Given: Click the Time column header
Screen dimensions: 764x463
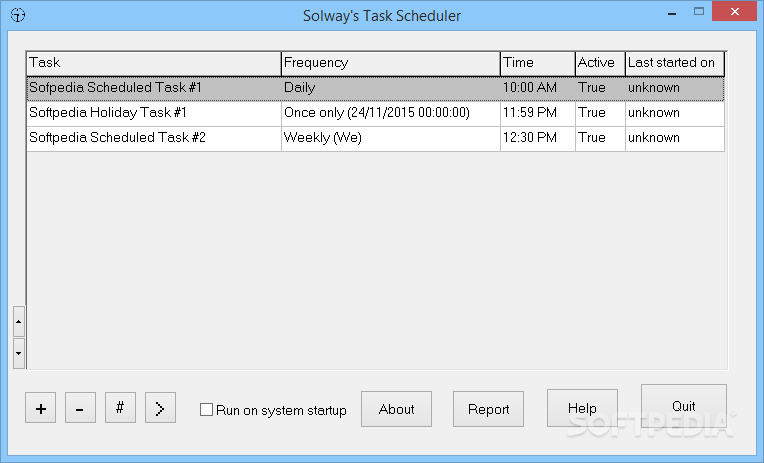Looking at the screenshot, I should point(537,63).
